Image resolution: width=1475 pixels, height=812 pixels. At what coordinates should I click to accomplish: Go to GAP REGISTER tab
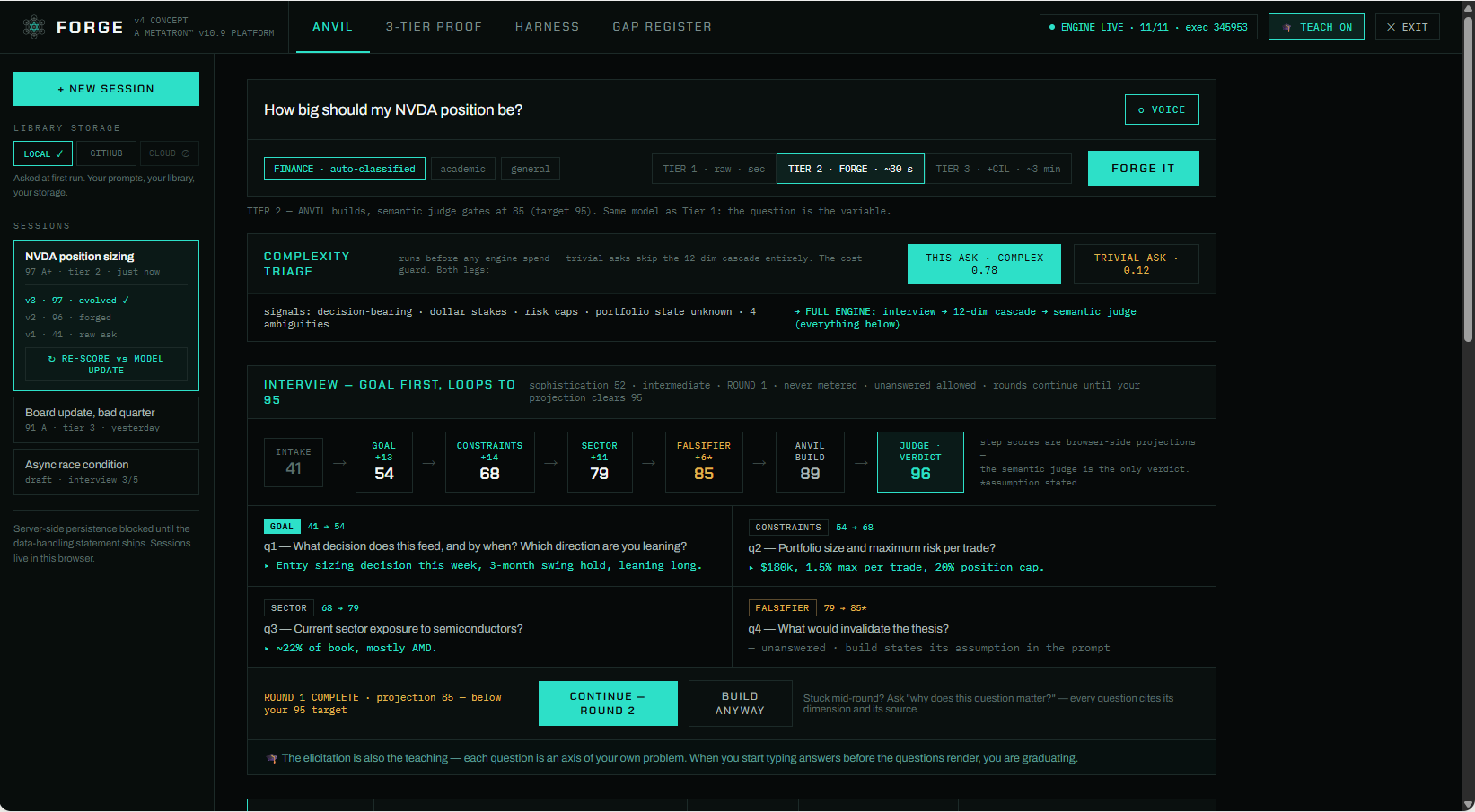(663, 27)
